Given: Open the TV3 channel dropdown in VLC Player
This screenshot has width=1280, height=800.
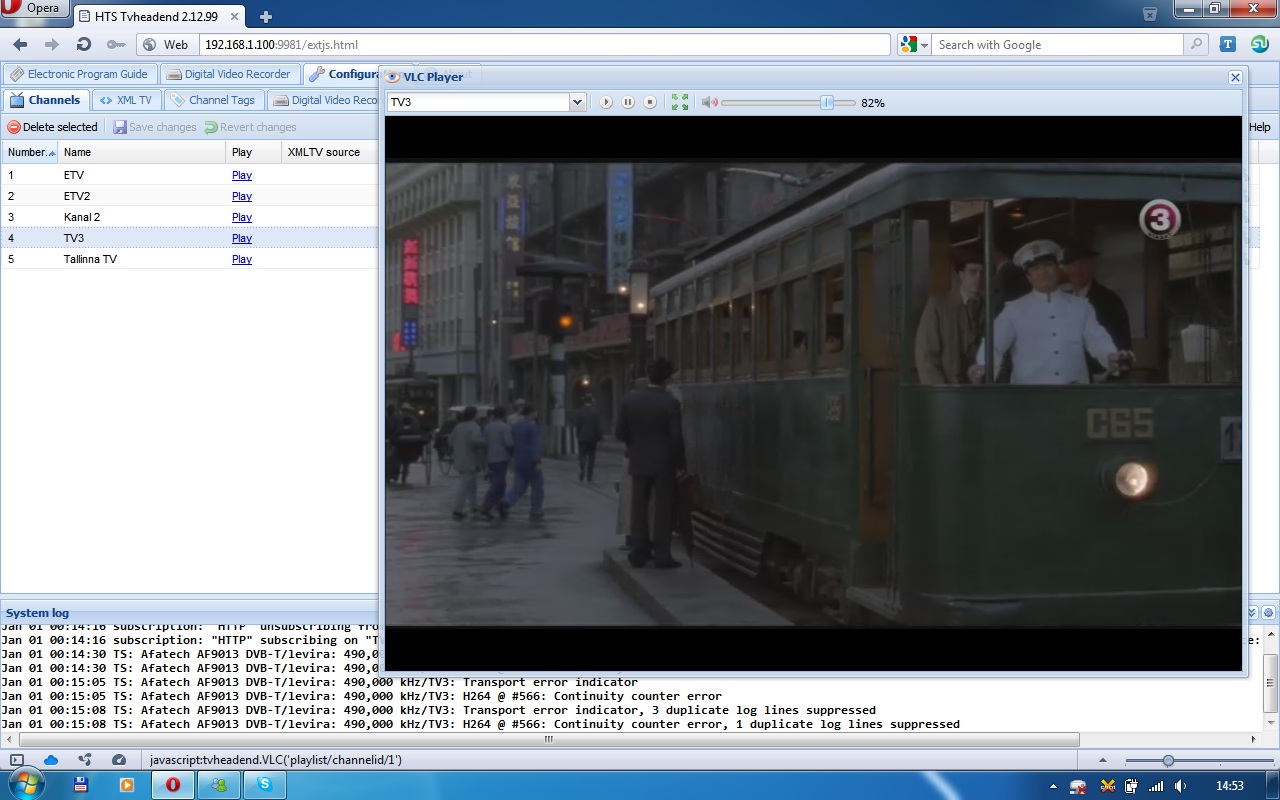Looking at the screenshot, I should 577,102.
